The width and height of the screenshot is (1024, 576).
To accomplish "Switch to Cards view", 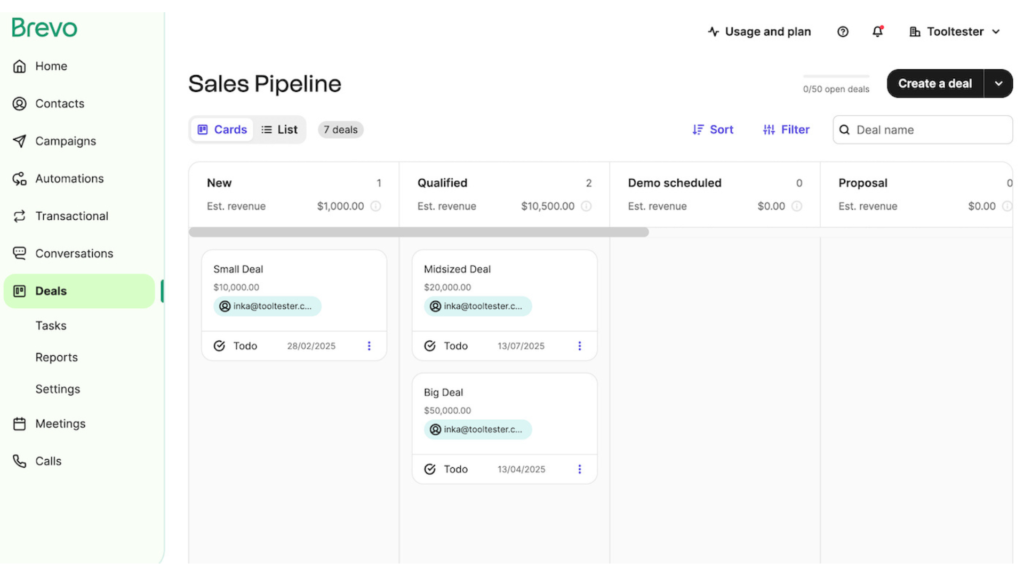I will click(x=221, y=129).
